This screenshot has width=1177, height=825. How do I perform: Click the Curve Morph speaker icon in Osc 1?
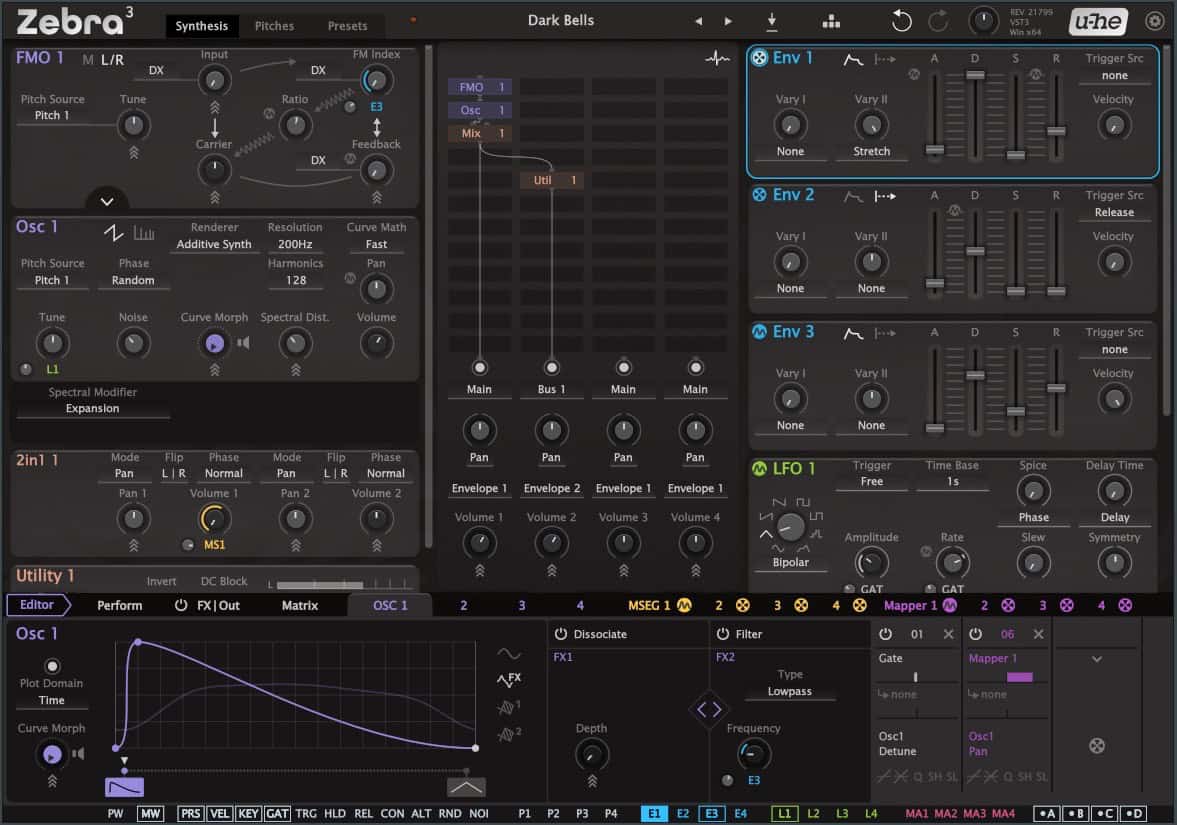(244, 343)
